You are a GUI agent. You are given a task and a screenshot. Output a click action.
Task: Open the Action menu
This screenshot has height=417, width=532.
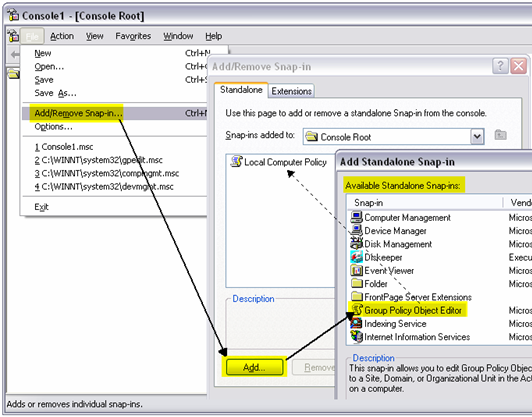pyautogui.click(x=62, y=36)
